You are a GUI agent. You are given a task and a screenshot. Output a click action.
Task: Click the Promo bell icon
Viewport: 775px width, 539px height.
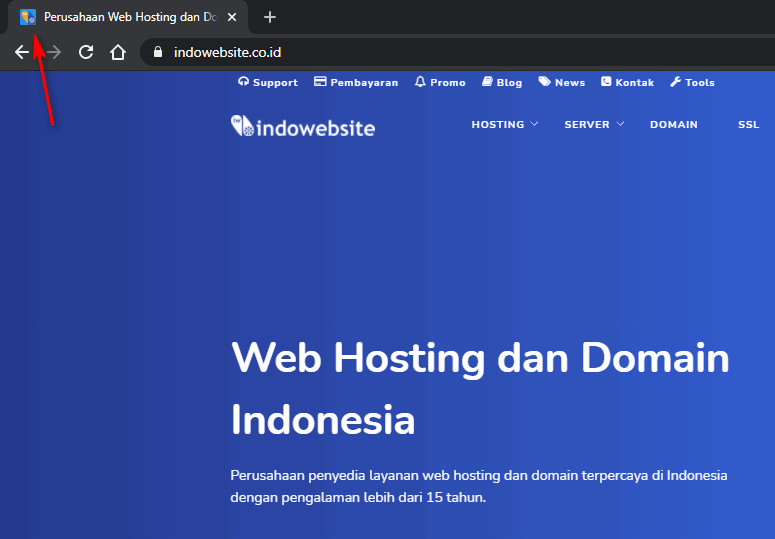[x=420, y=82]
